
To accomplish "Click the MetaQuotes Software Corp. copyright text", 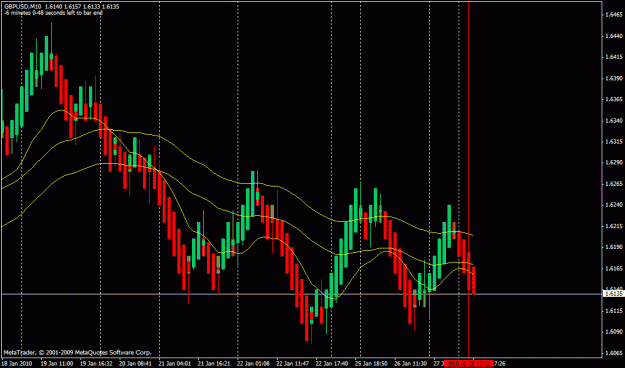I will pos(77,353).
